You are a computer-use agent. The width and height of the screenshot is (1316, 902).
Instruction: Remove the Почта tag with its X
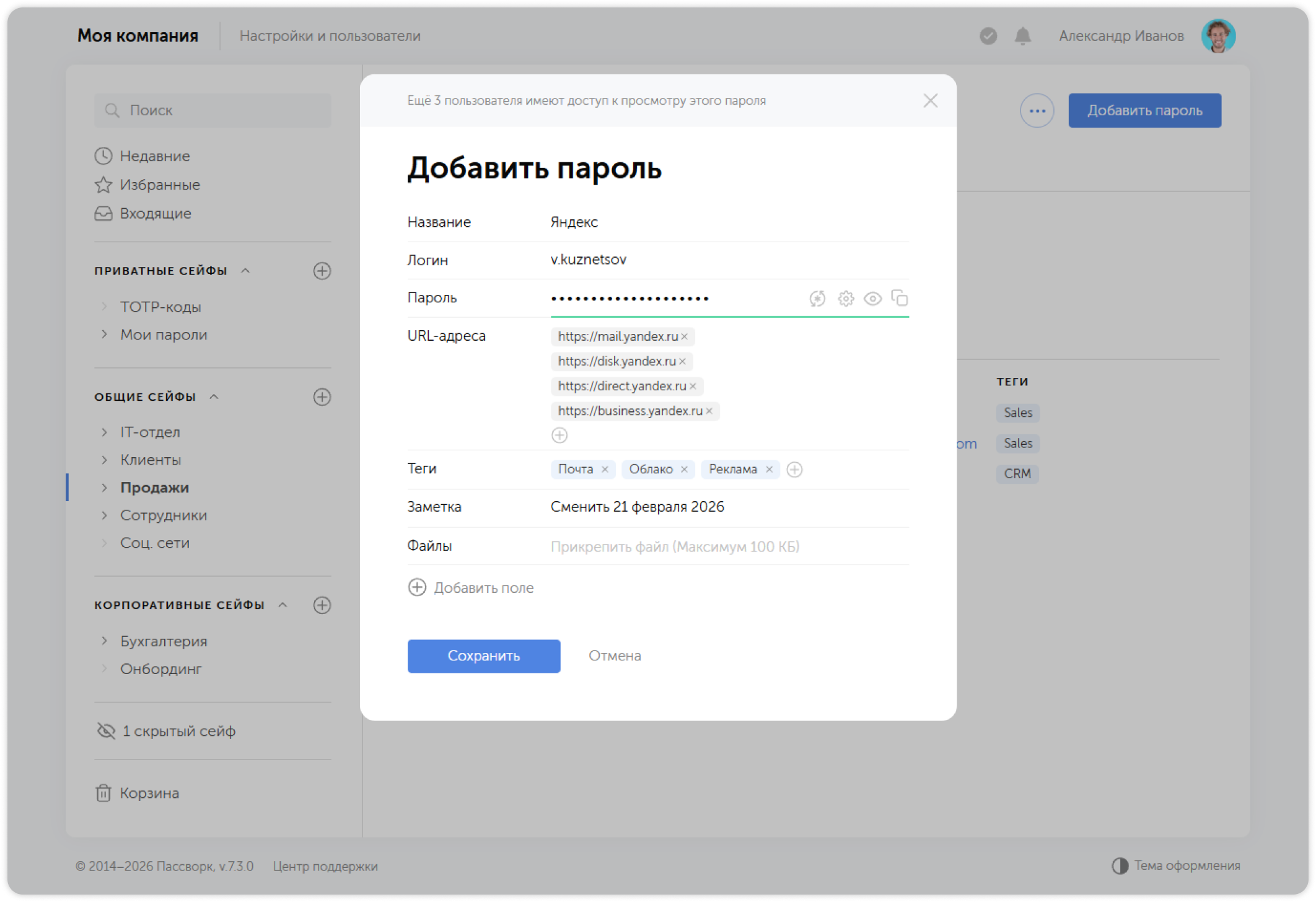pyautogui.click(x=605, y=469)
